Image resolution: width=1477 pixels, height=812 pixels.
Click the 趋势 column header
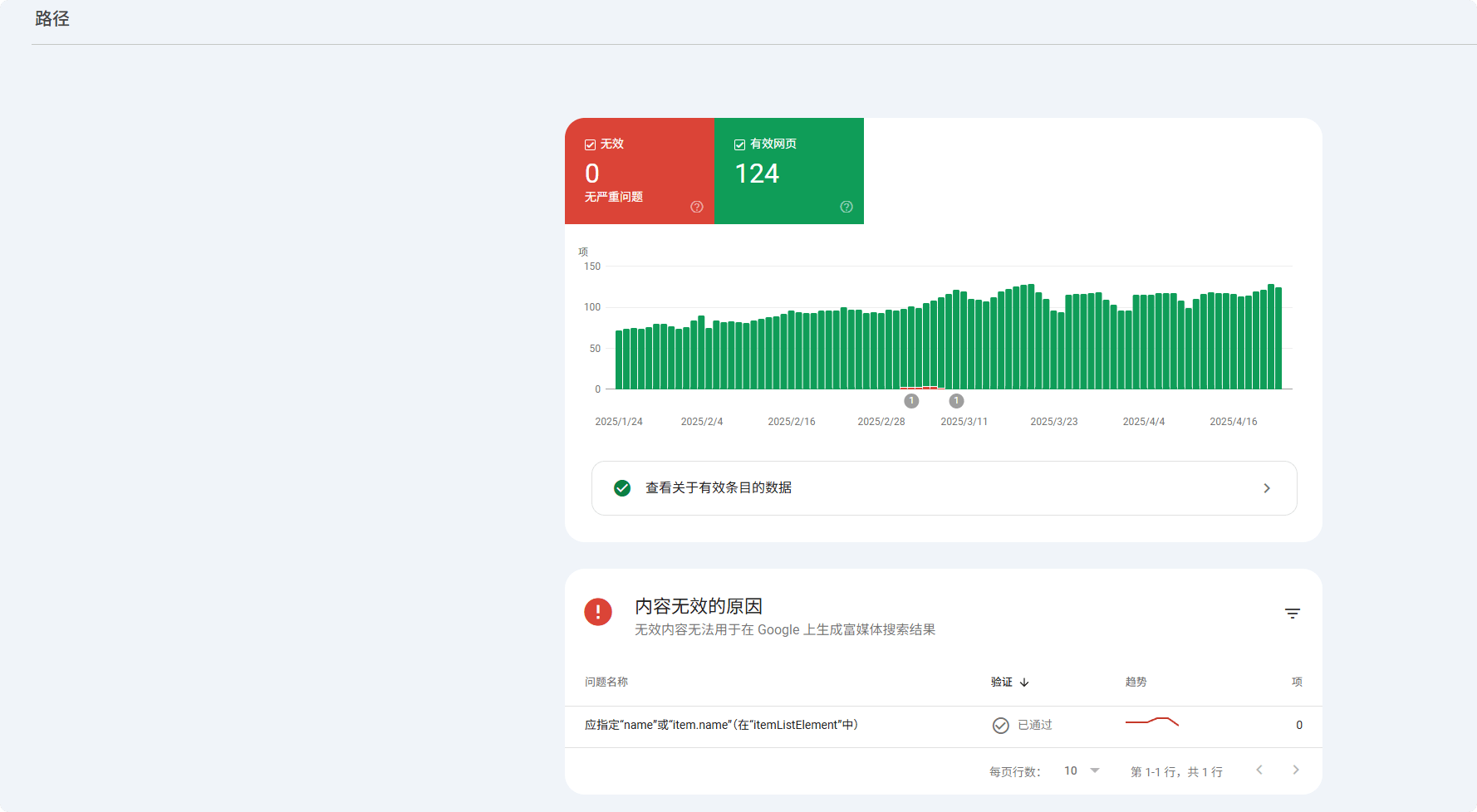click(1136, 682)
